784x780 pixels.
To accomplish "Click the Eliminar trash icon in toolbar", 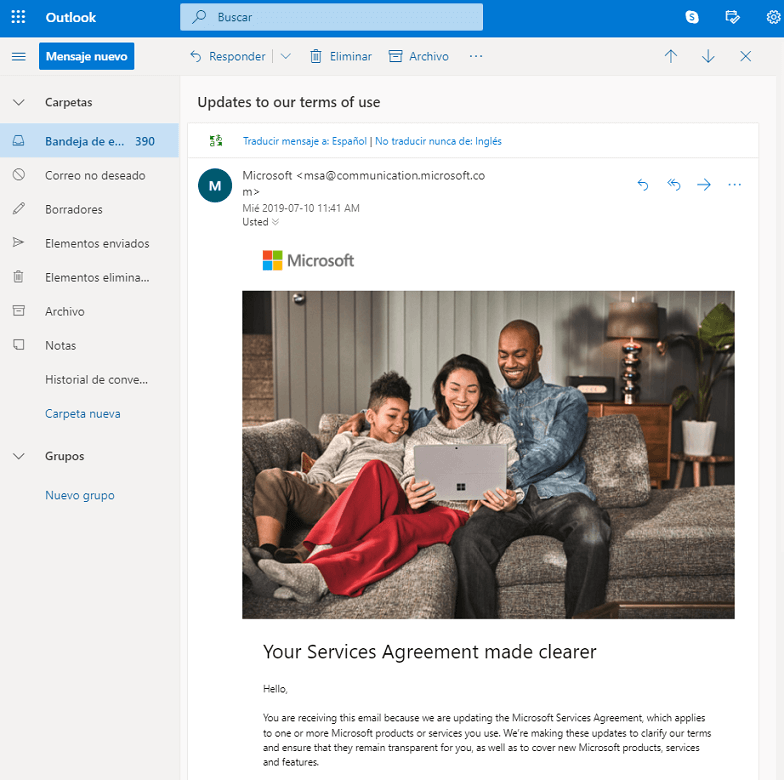I will pos(316,56).
